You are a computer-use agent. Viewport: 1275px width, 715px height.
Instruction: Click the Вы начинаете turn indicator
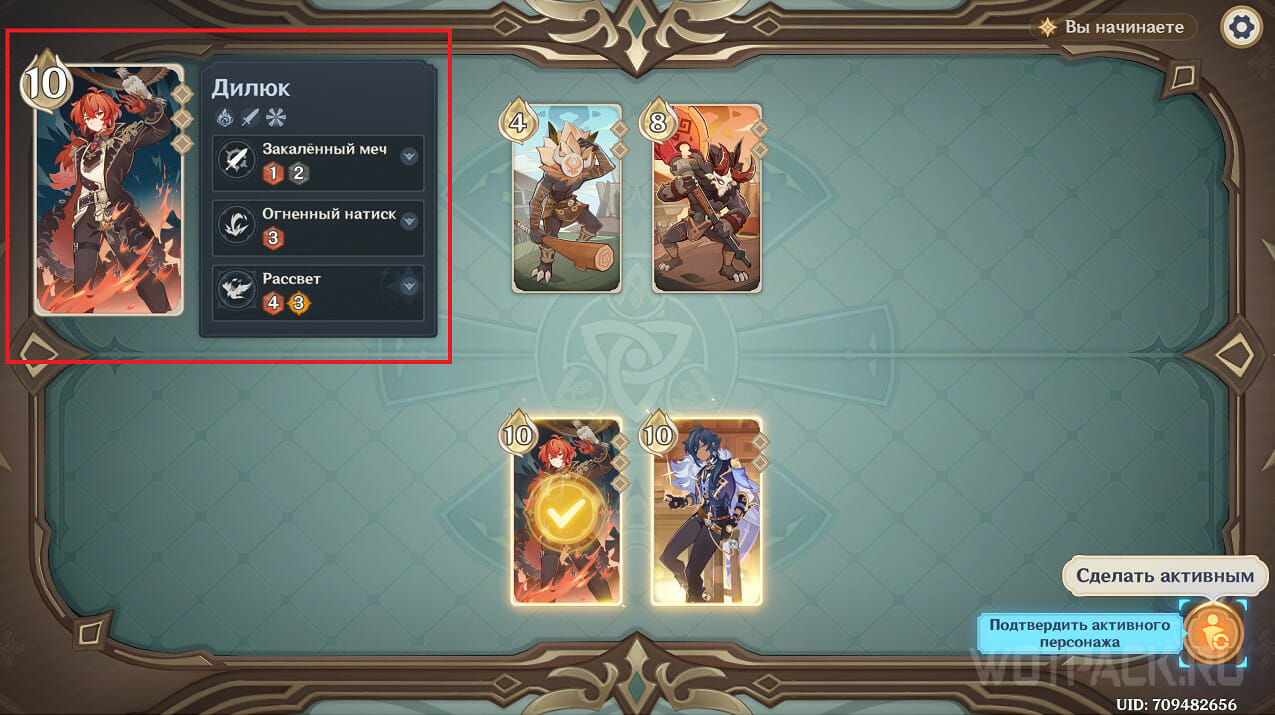point(1114,28)
